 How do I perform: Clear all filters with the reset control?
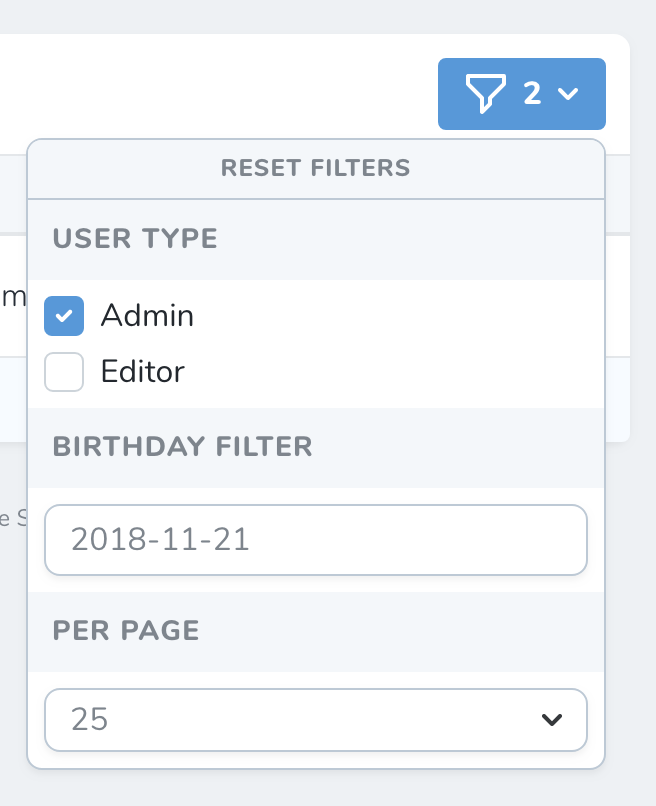(316, 168)
